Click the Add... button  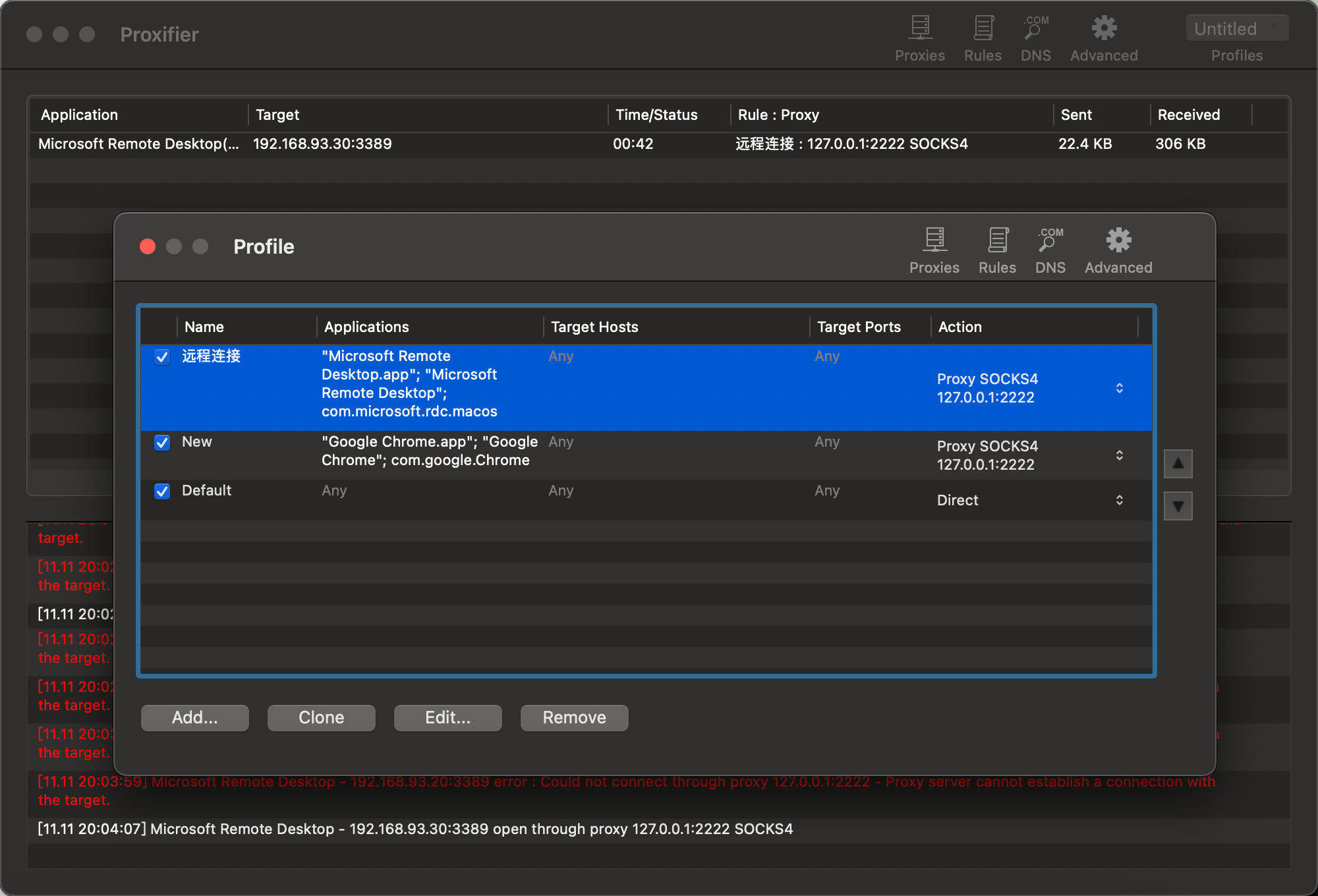tap(195, 717)
